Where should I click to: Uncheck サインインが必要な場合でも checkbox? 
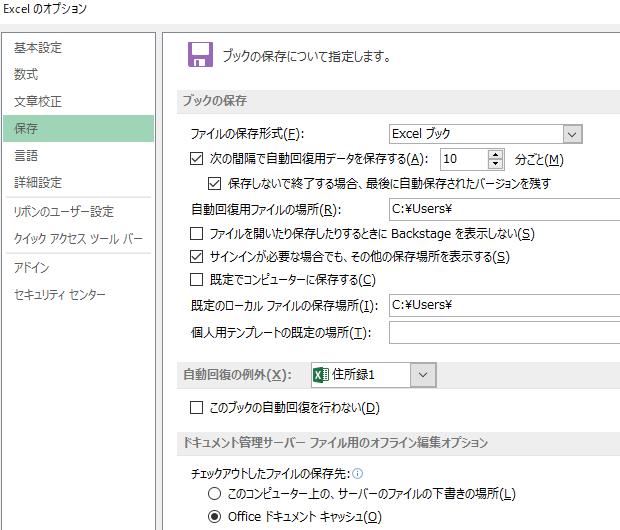tap(196, 257)
